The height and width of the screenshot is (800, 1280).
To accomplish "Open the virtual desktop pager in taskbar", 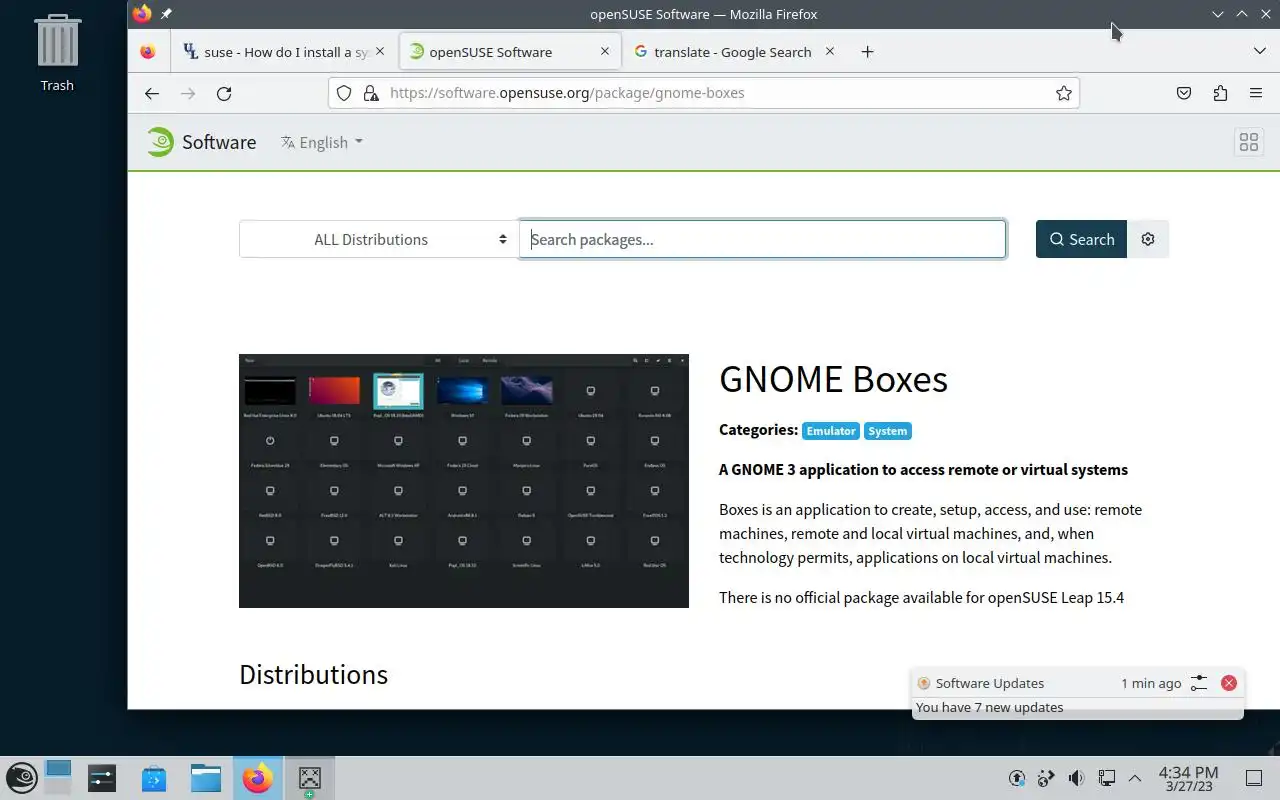I will click(58, 778).
